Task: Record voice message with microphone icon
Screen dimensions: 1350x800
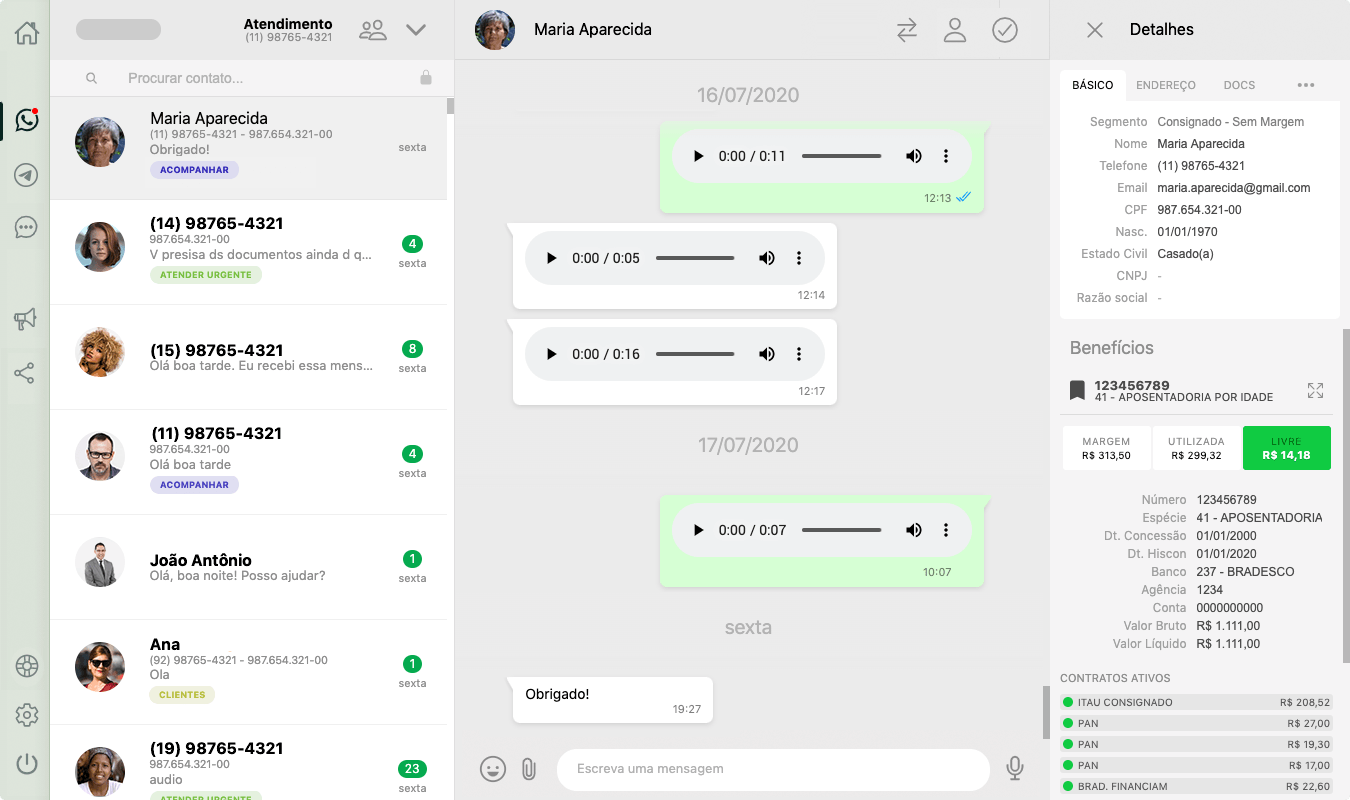Action: (1014, 768)
